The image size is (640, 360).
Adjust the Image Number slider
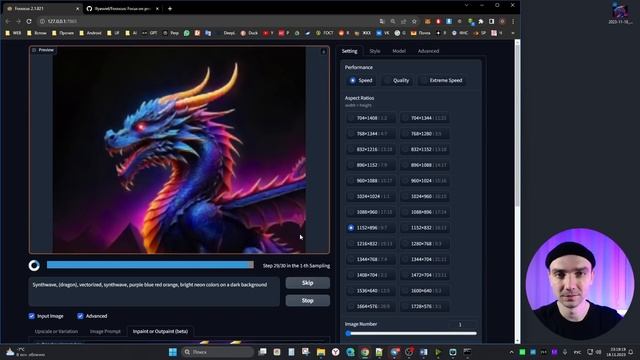pyautogui.click(x=411, y=333)
